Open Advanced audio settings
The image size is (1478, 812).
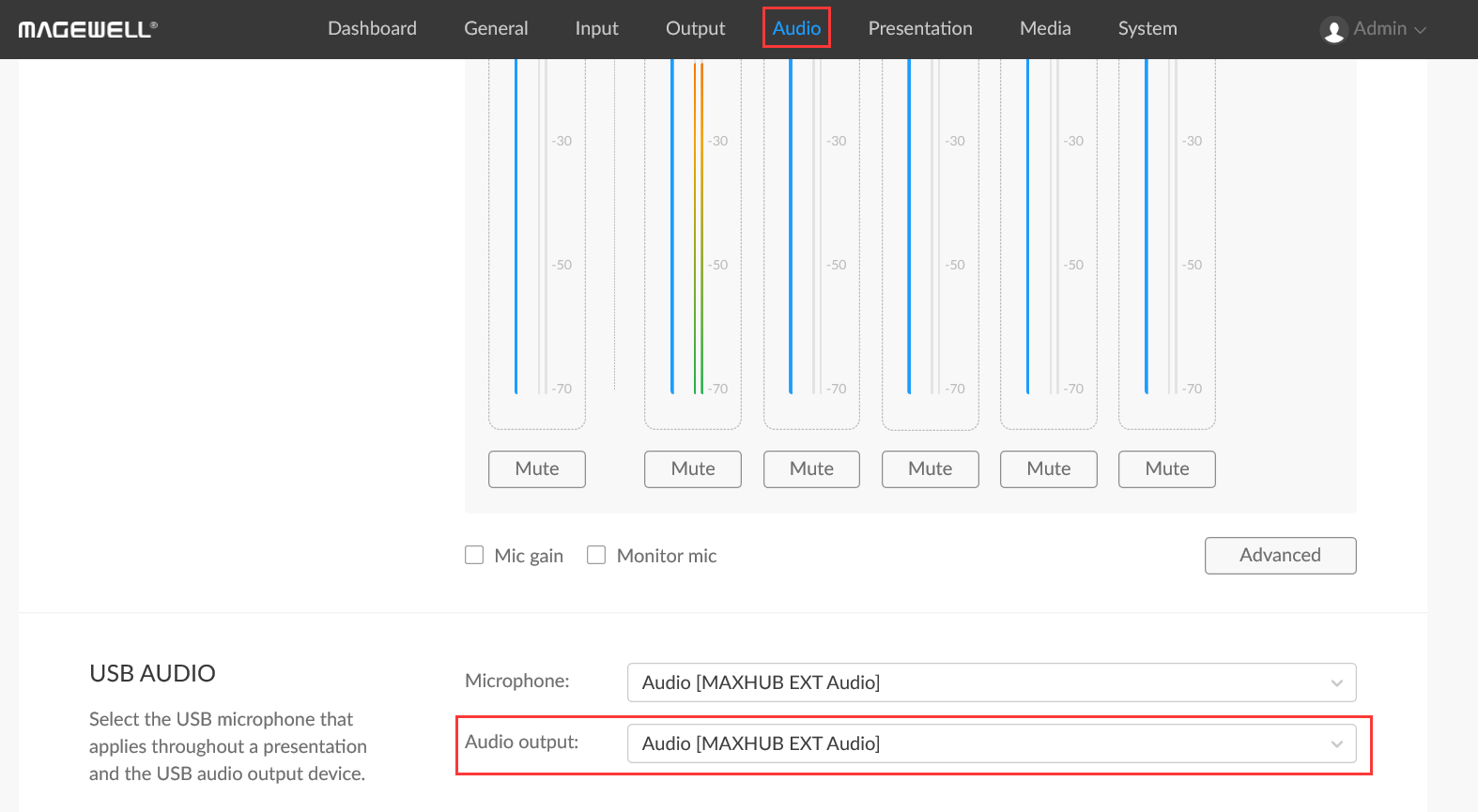point(1281,556)
